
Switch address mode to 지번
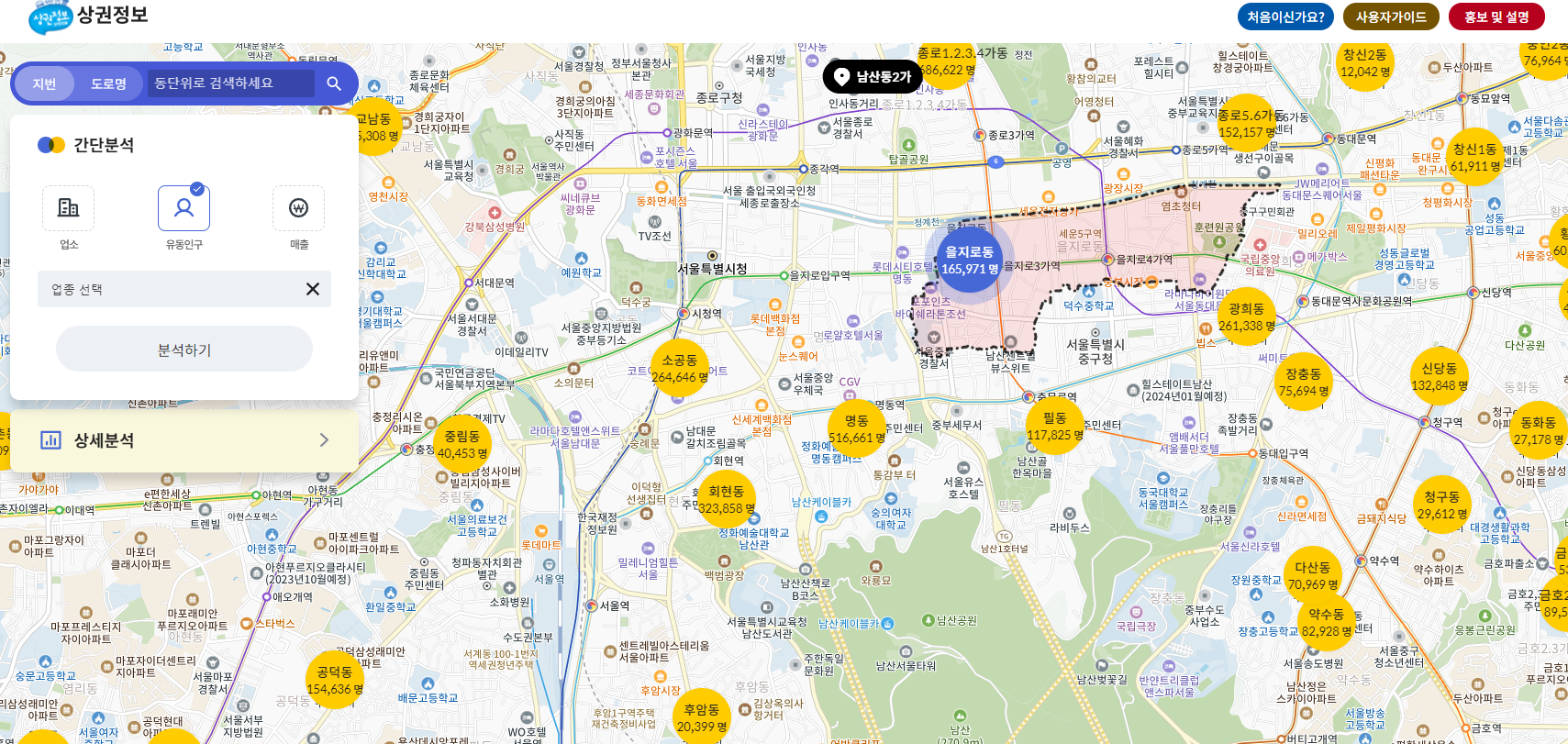coord(44,83)
